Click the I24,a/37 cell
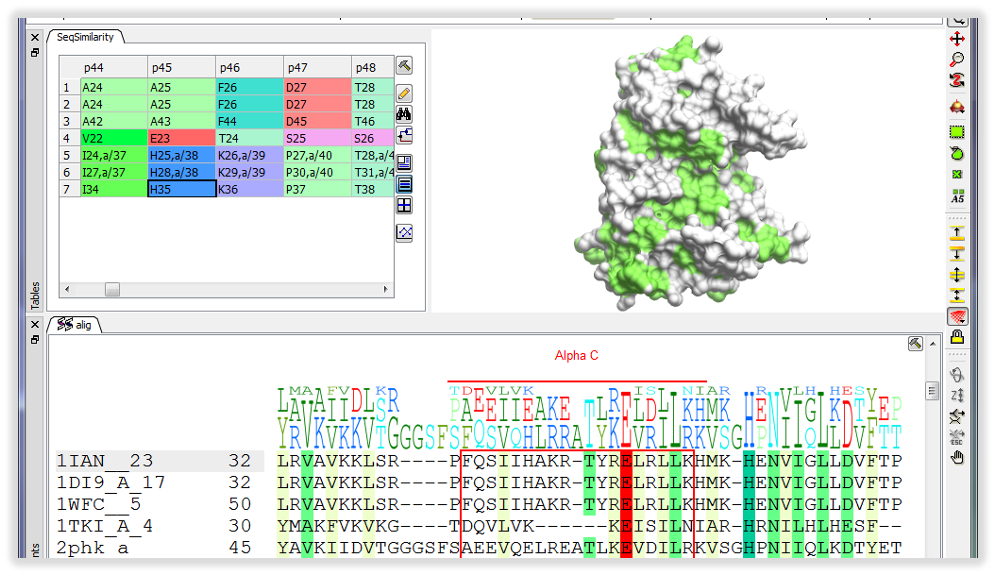 (113, 156)
